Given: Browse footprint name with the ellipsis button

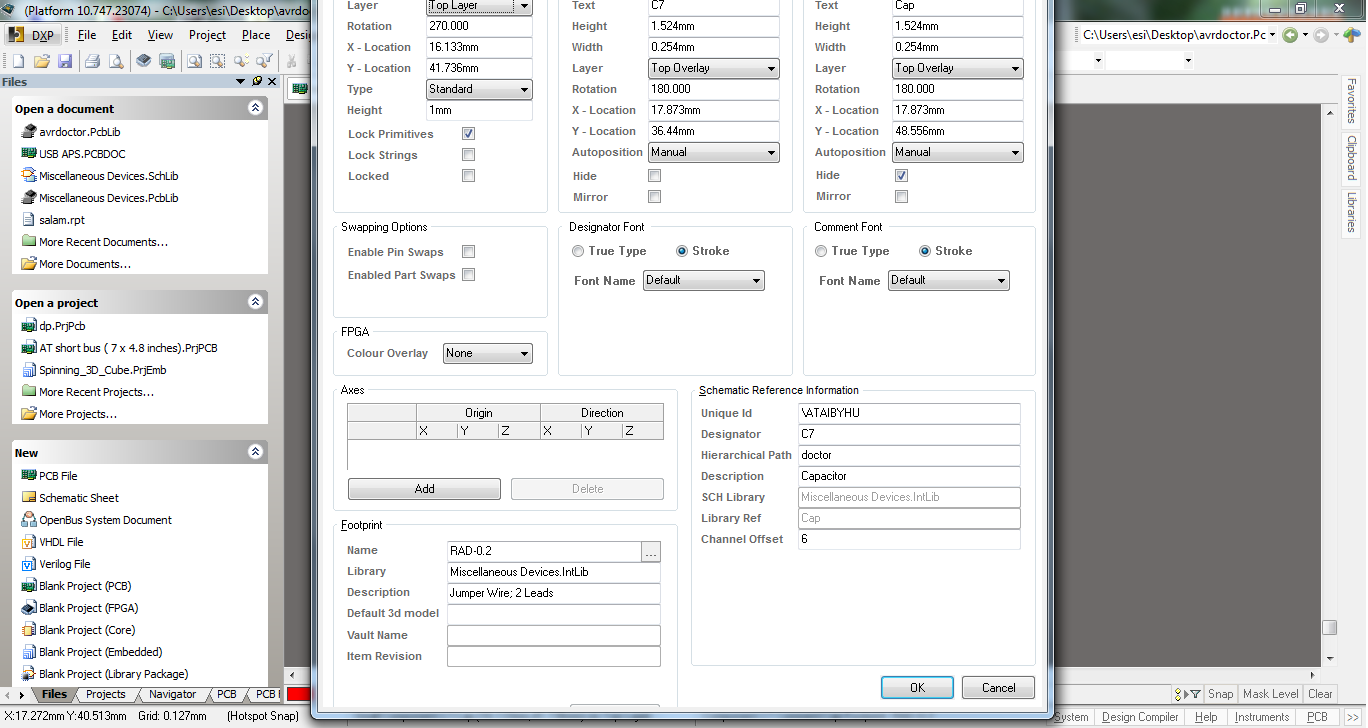Looking at the screenshot, I should point(651,551).
